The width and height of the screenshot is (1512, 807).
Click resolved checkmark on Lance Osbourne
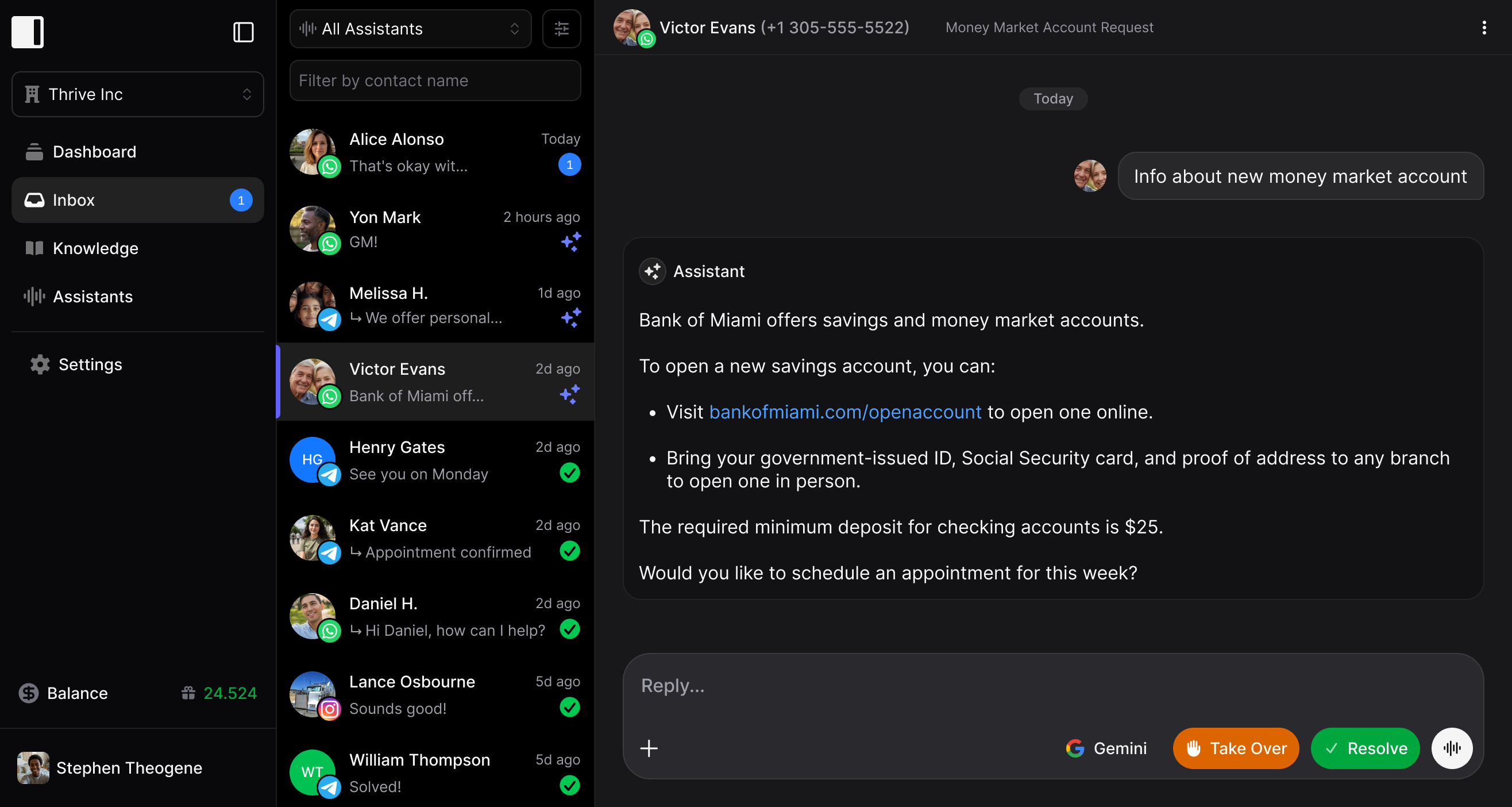(569, 707)
